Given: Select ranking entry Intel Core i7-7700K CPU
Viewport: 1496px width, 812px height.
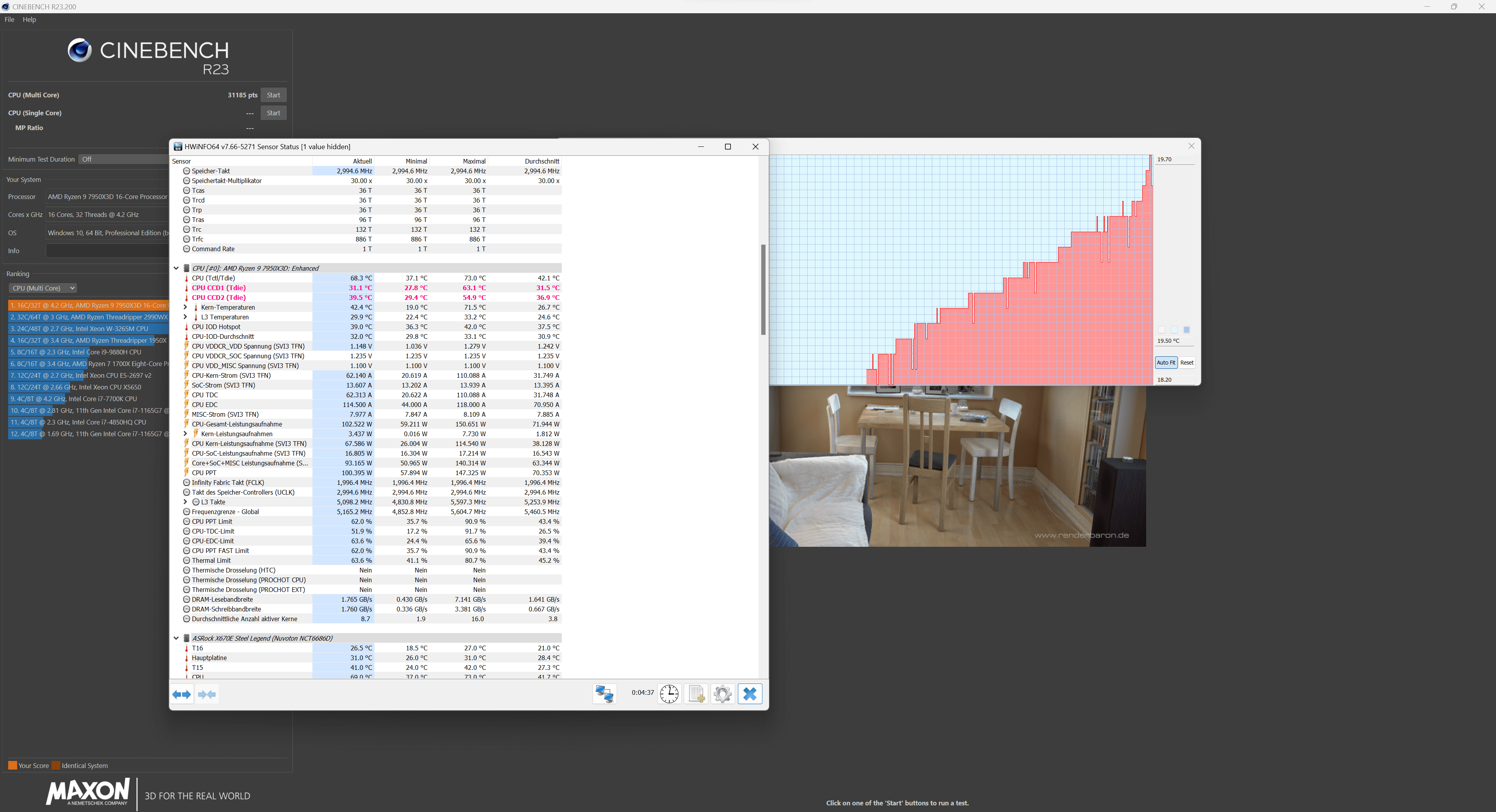Looking at the screenshot, I should pos(88,399).
